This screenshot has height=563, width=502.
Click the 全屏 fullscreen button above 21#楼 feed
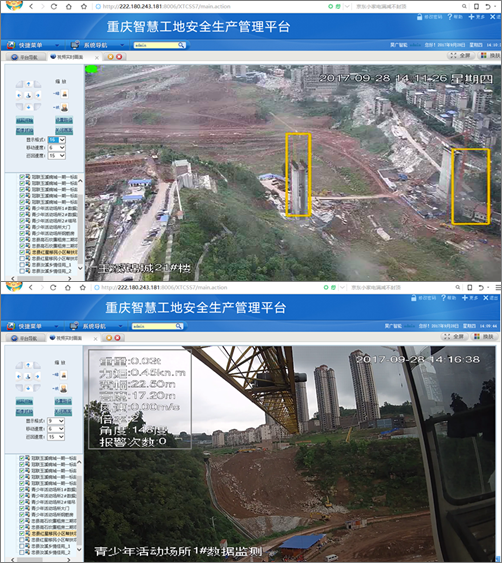(x=461, y=56)
